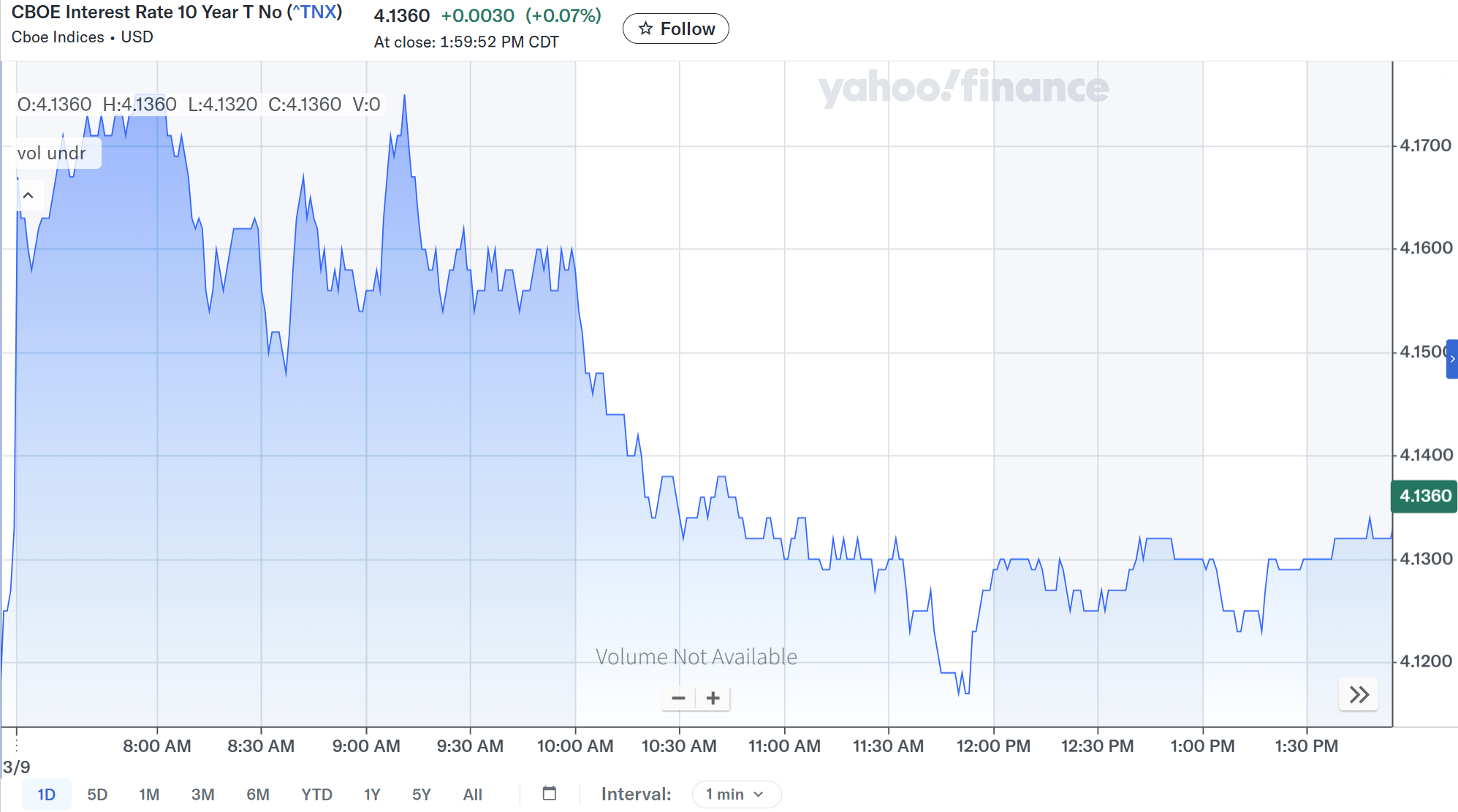Switch to the 3M range
Viewport: 1458px width, 812px height.
click(x=202, y=794)
